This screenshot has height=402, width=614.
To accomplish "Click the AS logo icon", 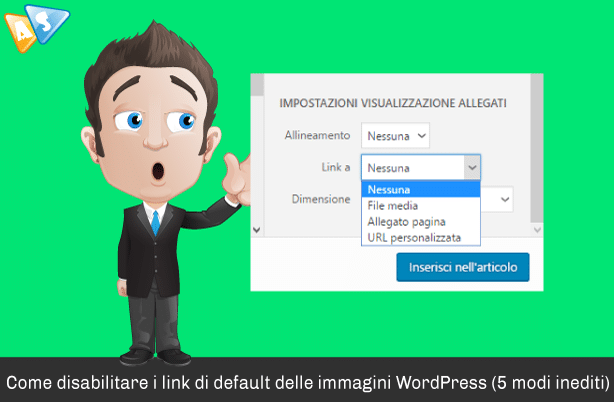I will coord(37,27).
